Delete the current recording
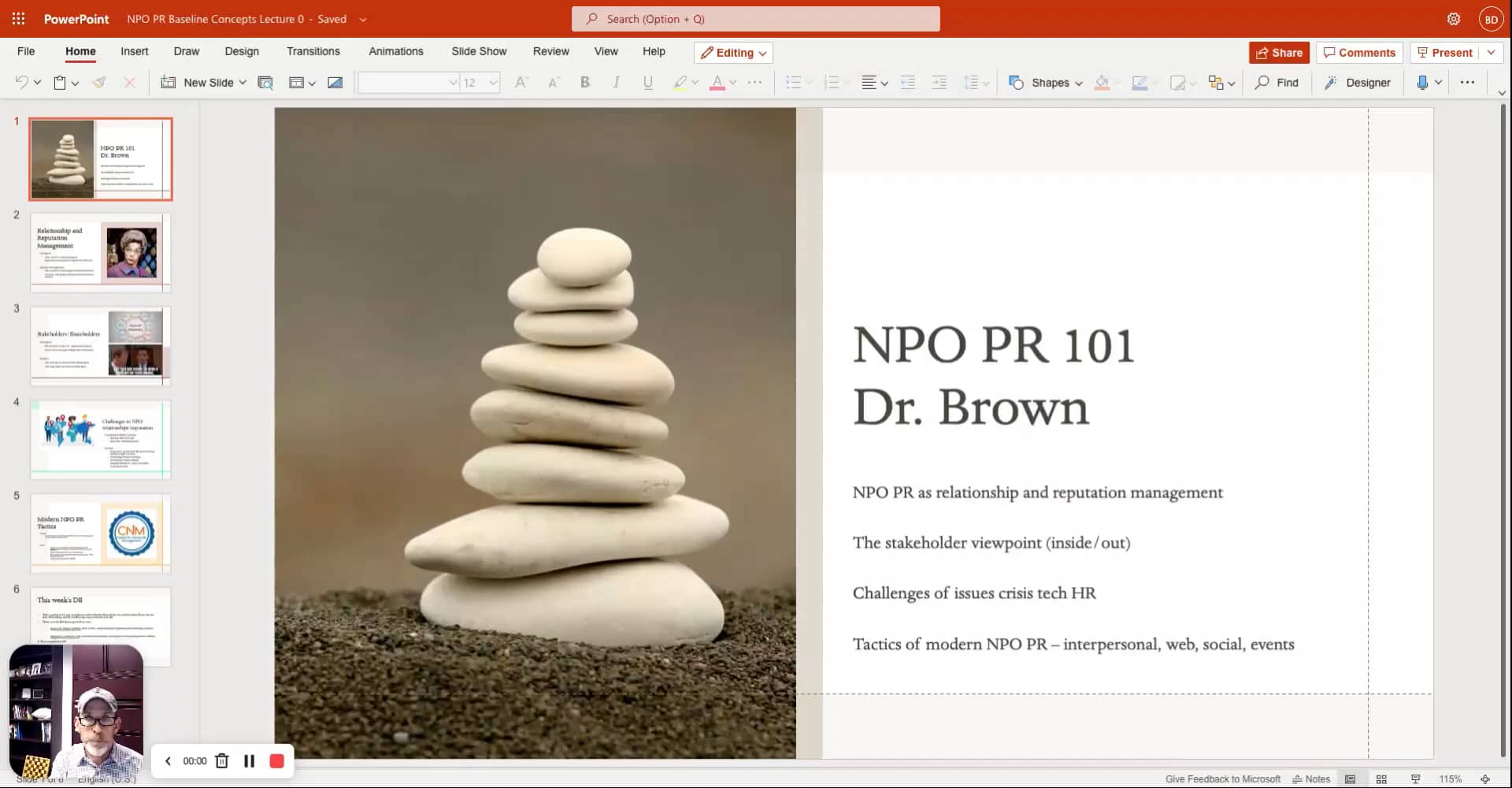The width and height of the screenshot is (1512, 788). click(221, 760)
